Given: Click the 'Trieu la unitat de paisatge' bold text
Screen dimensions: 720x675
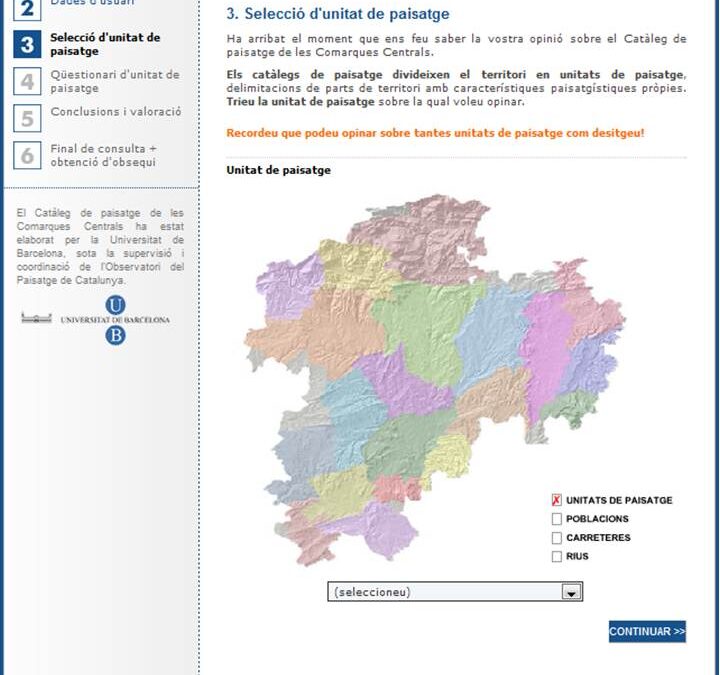Looking at the screenshot, I should [300, 101].
